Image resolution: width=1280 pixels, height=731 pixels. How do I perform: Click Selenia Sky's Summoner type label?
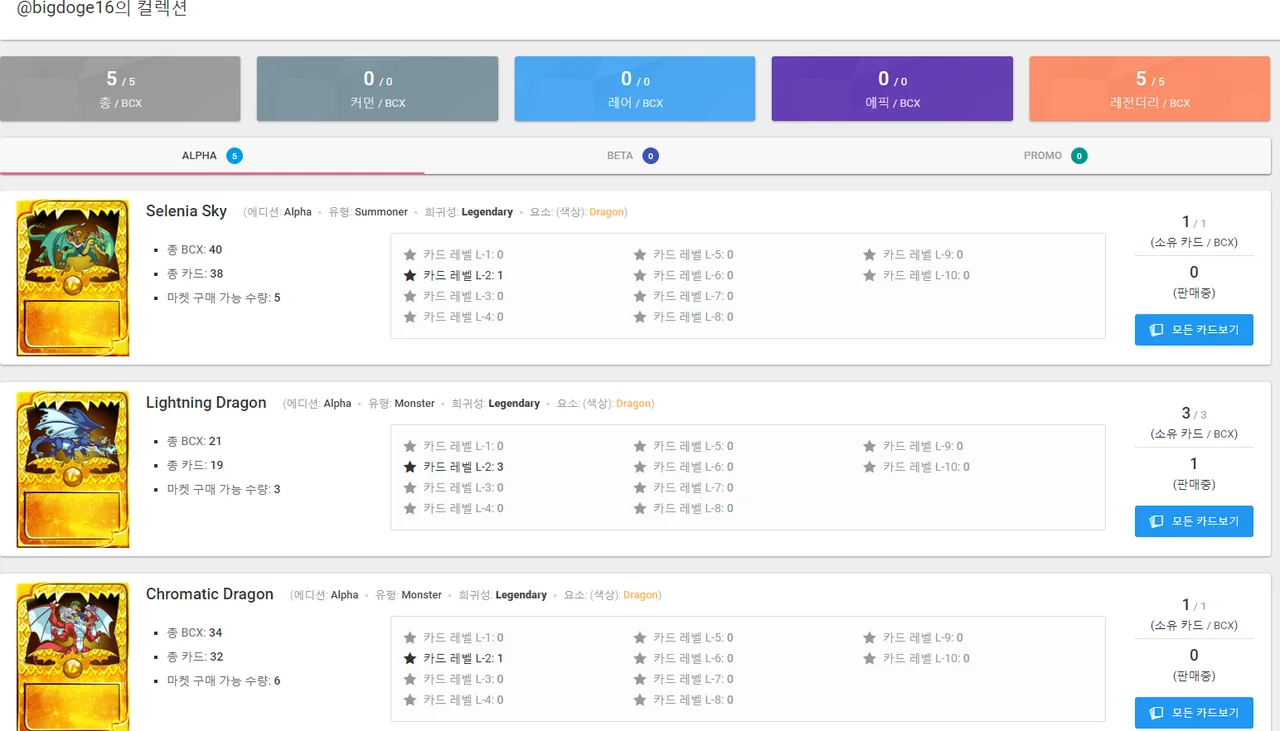point(381,212)
